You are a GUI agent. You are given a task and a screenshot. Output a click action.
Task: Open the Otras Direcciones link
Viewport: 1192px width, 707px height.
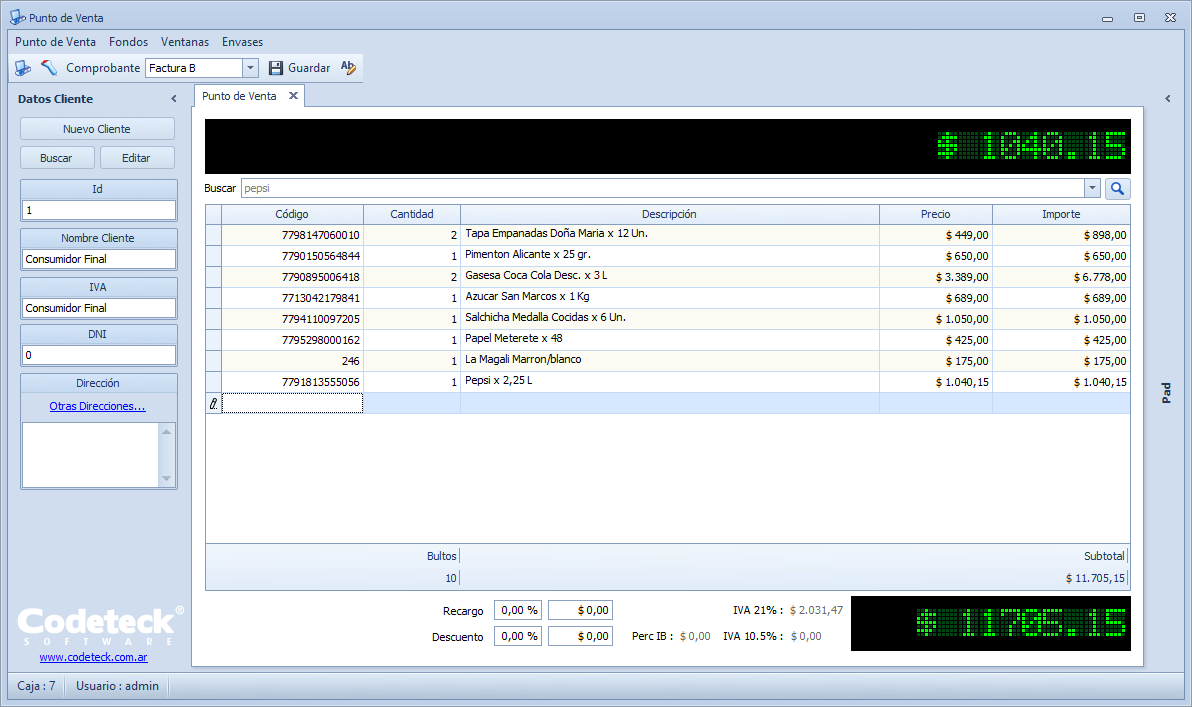(97, 406)
